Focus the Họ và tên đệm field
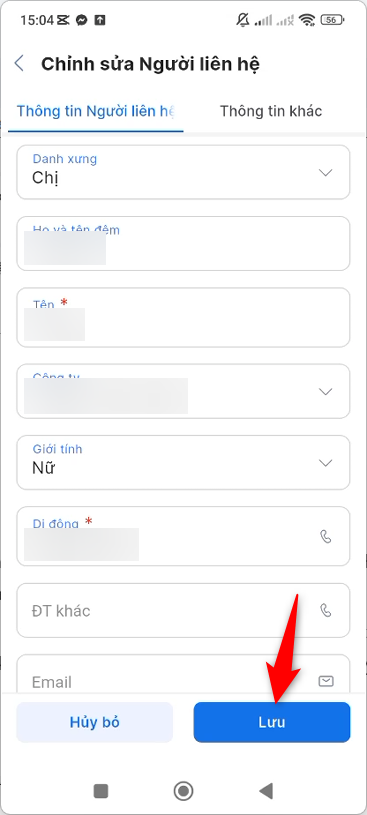Viewport: 367px width, 815px height. [183, 243]
